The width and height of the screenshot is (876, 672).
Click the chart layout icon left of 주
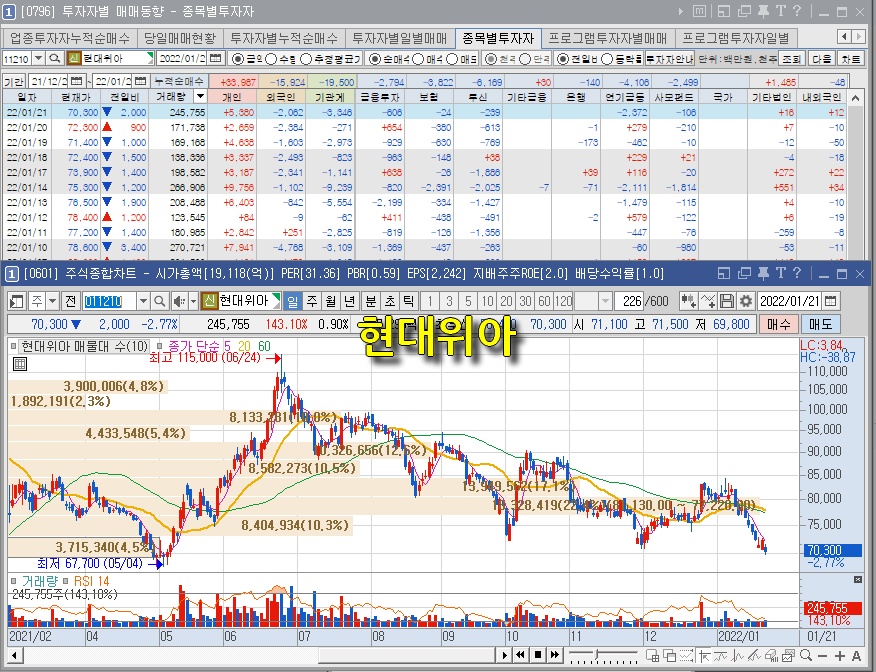click(17, 302)
